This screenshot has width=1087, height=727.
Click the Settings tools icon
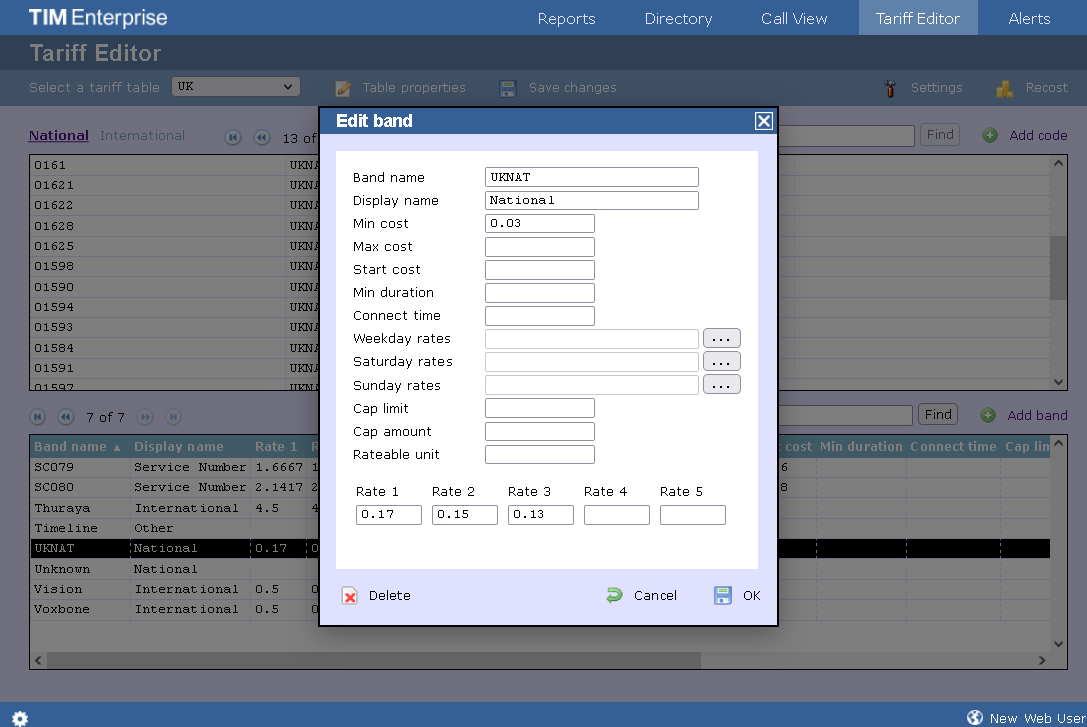click(890, 88)
